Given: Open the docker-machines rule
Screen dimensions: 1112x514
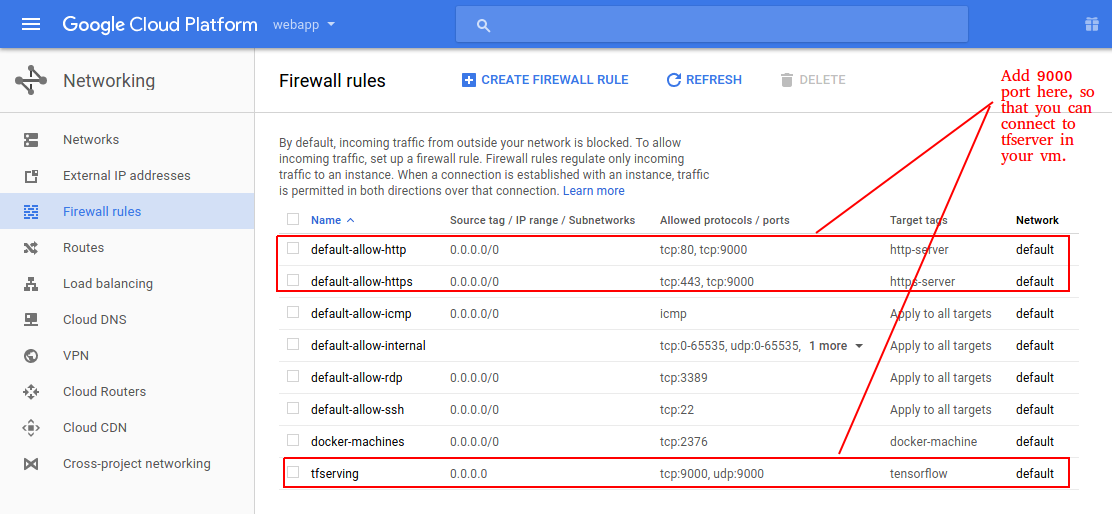Looking at the screenshot, I should (x=357, y=442).
